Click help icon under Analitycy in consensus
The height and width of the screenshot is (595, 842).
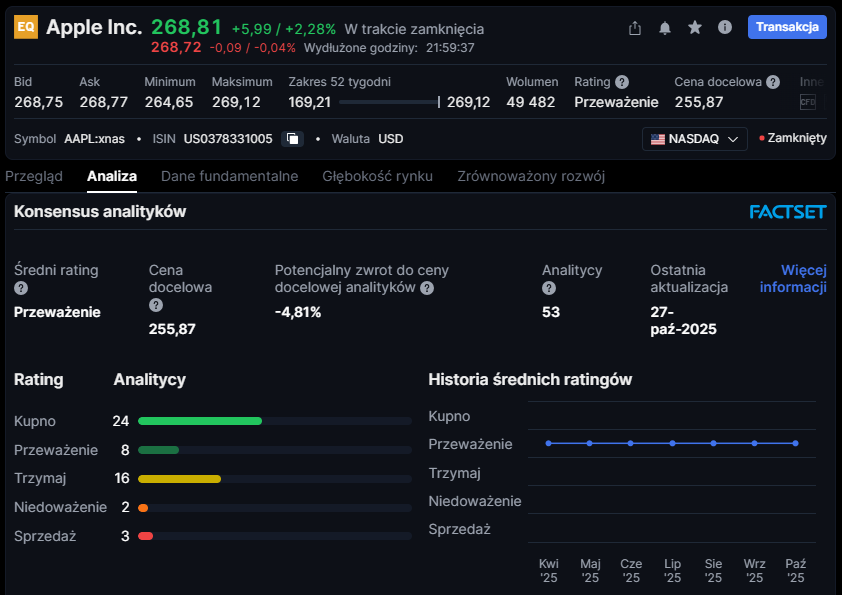(x=549, y=288)
